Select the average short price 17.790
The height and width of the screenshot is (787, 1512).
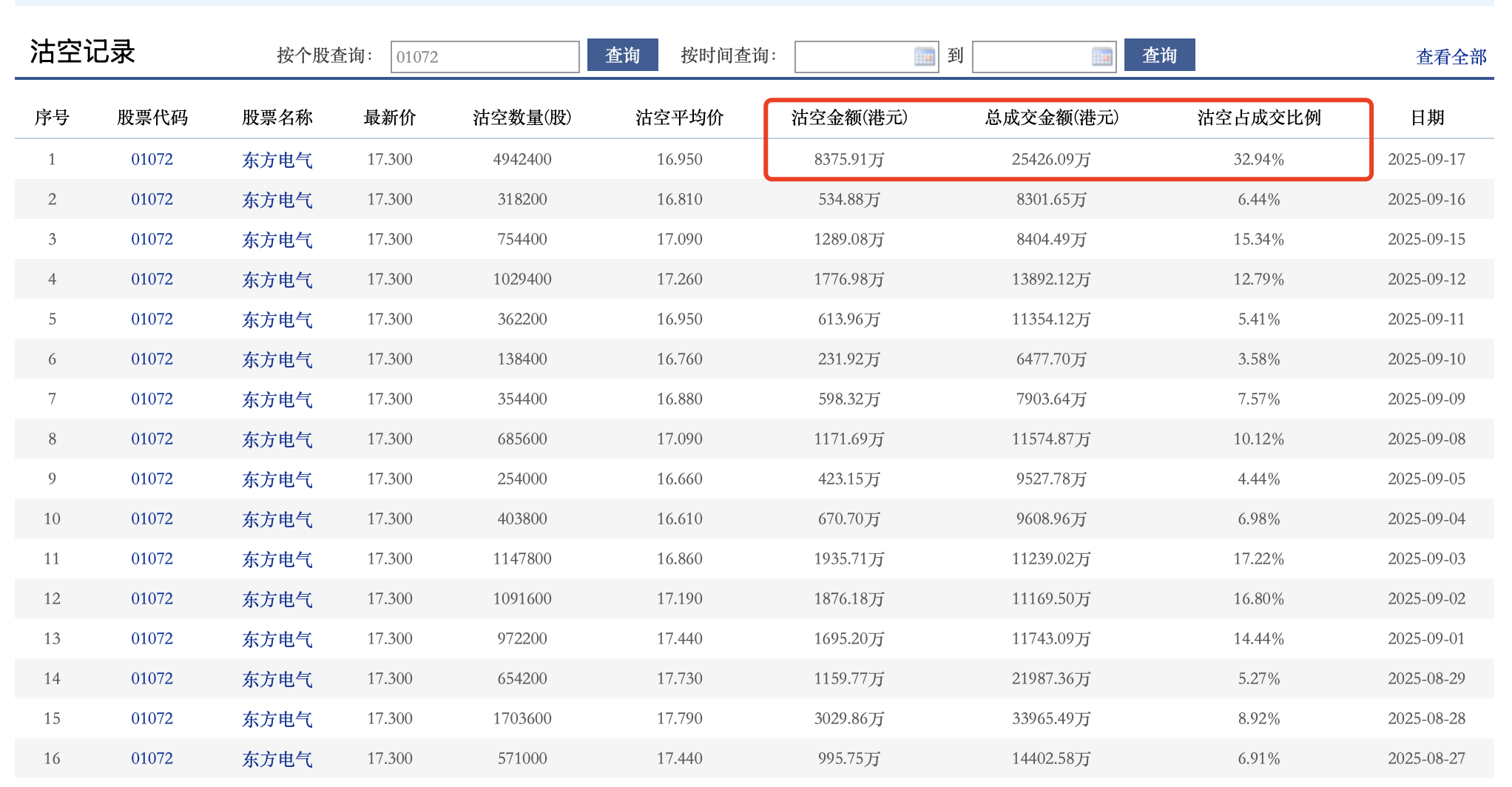click(x=680, y=718)
